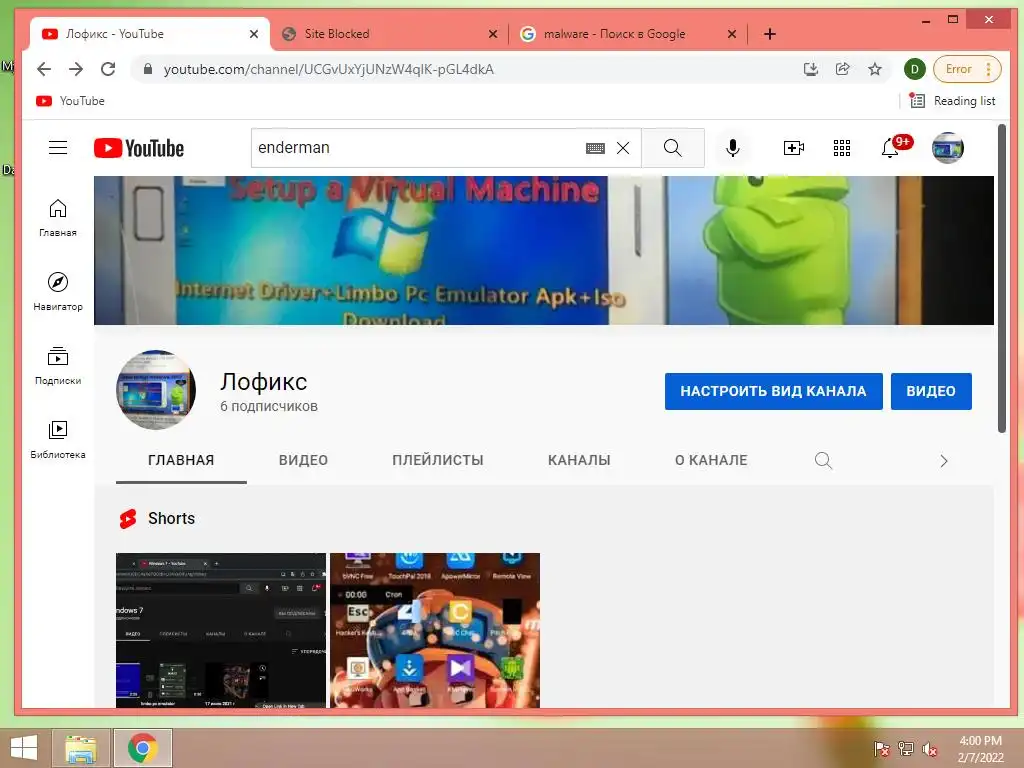Open the account avatar menu
Screen dimensions: 1024x768
[x=948, y=148]
